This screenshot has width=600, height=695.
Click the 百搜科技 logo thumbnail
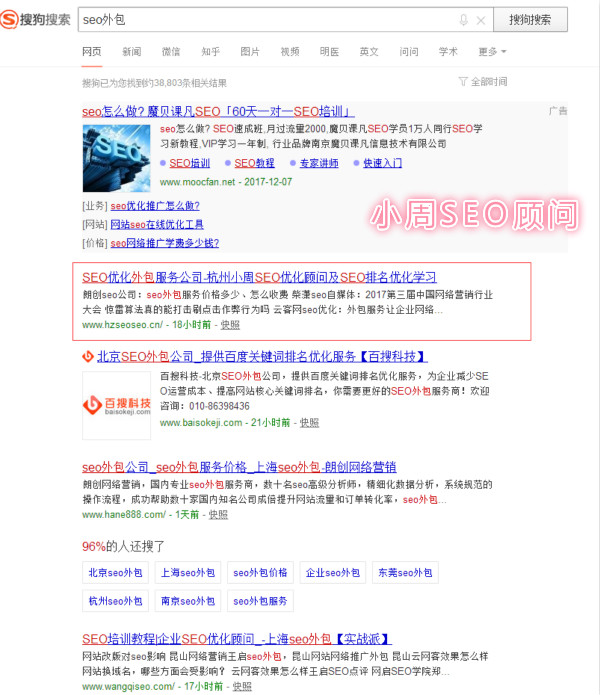[117, 405]
